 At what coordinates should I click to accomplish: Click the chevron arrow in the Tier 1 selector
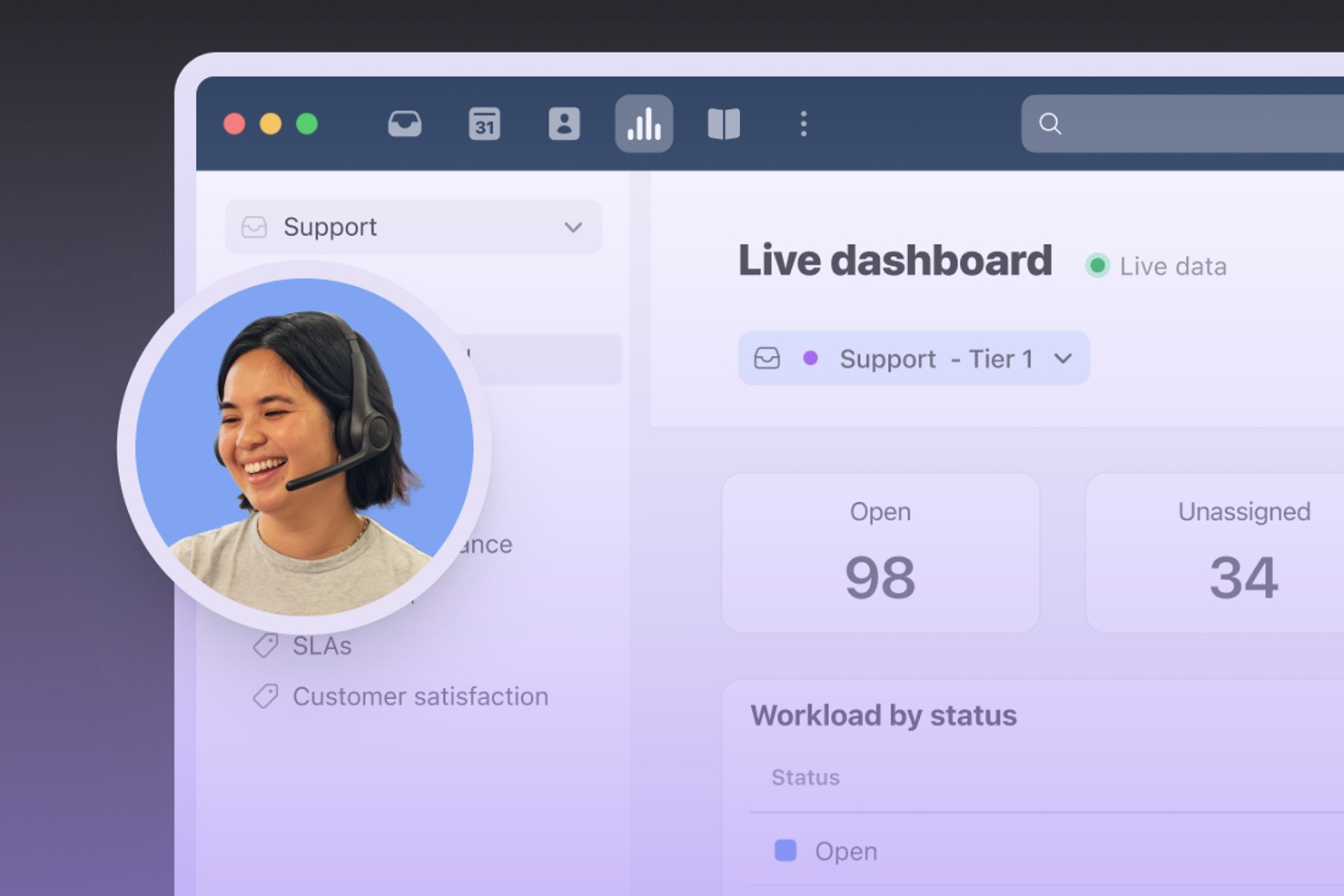(1063, 359)
